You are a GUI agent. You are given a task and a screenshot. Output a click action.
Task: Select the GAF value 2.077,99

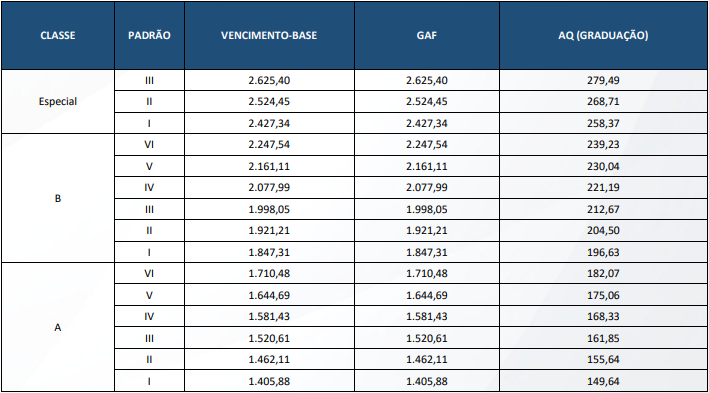[x=427, y=187]
